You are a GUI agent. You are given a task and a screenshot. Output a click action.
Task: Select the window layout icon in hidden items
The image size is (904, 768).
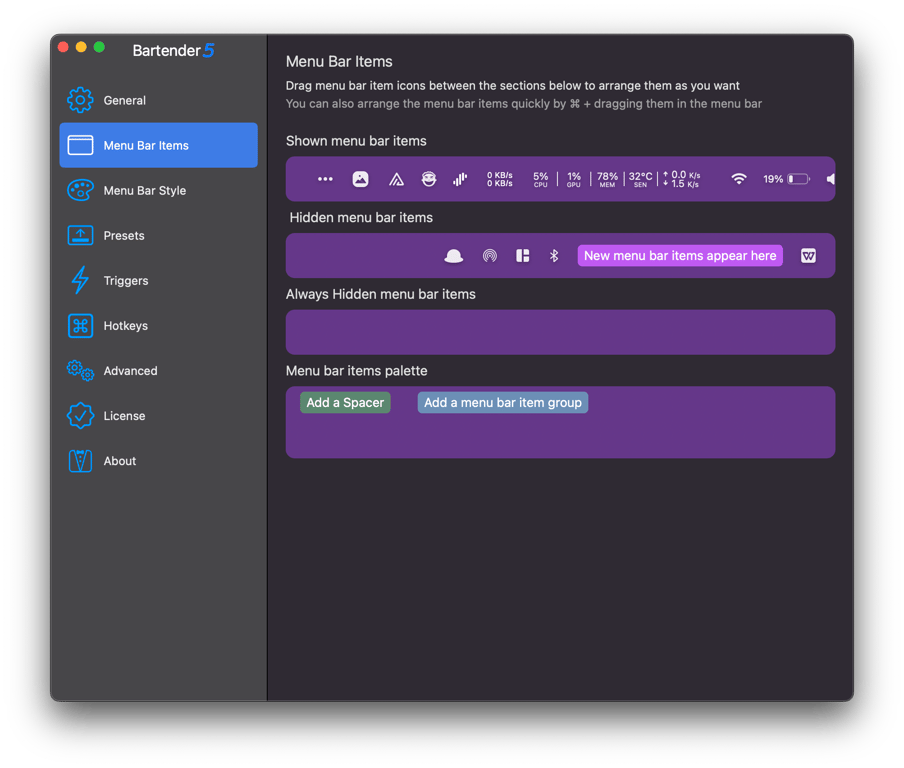(x=523, y=255)
